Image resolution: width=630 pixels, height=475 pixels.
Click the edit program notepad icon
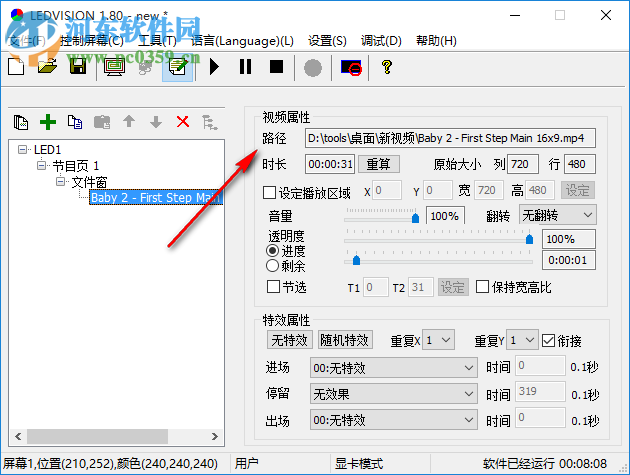[x=178, y=67]
